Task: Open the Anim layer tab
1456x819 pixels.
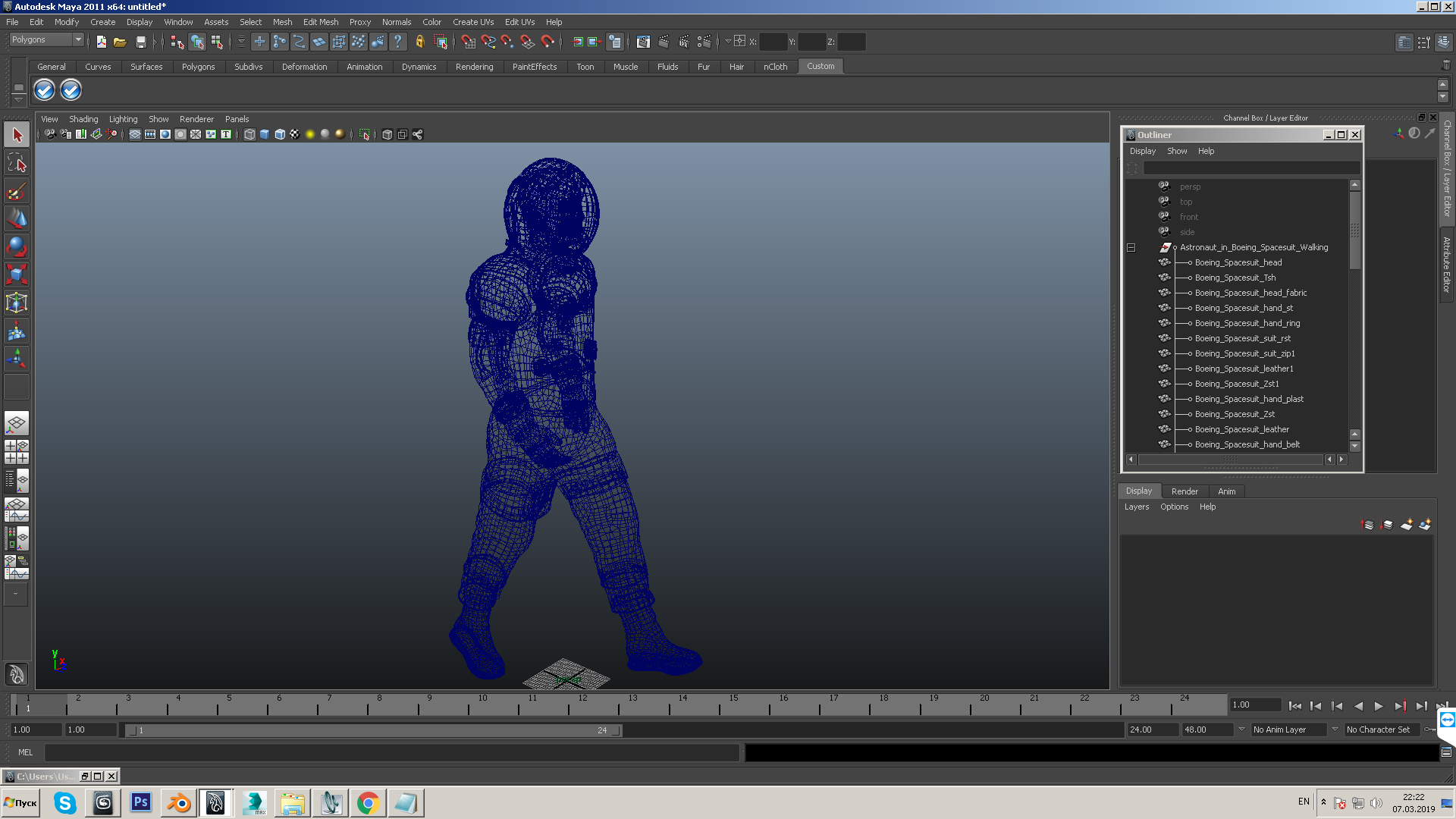Action: click(1226, 491)
